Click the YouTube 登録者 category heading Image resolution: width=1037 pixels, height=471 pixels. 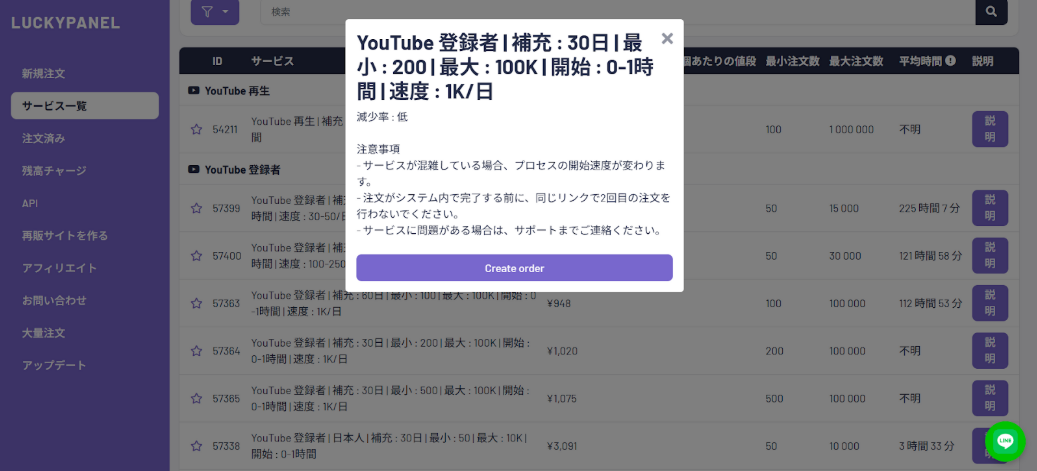click(x=243, y=170)
